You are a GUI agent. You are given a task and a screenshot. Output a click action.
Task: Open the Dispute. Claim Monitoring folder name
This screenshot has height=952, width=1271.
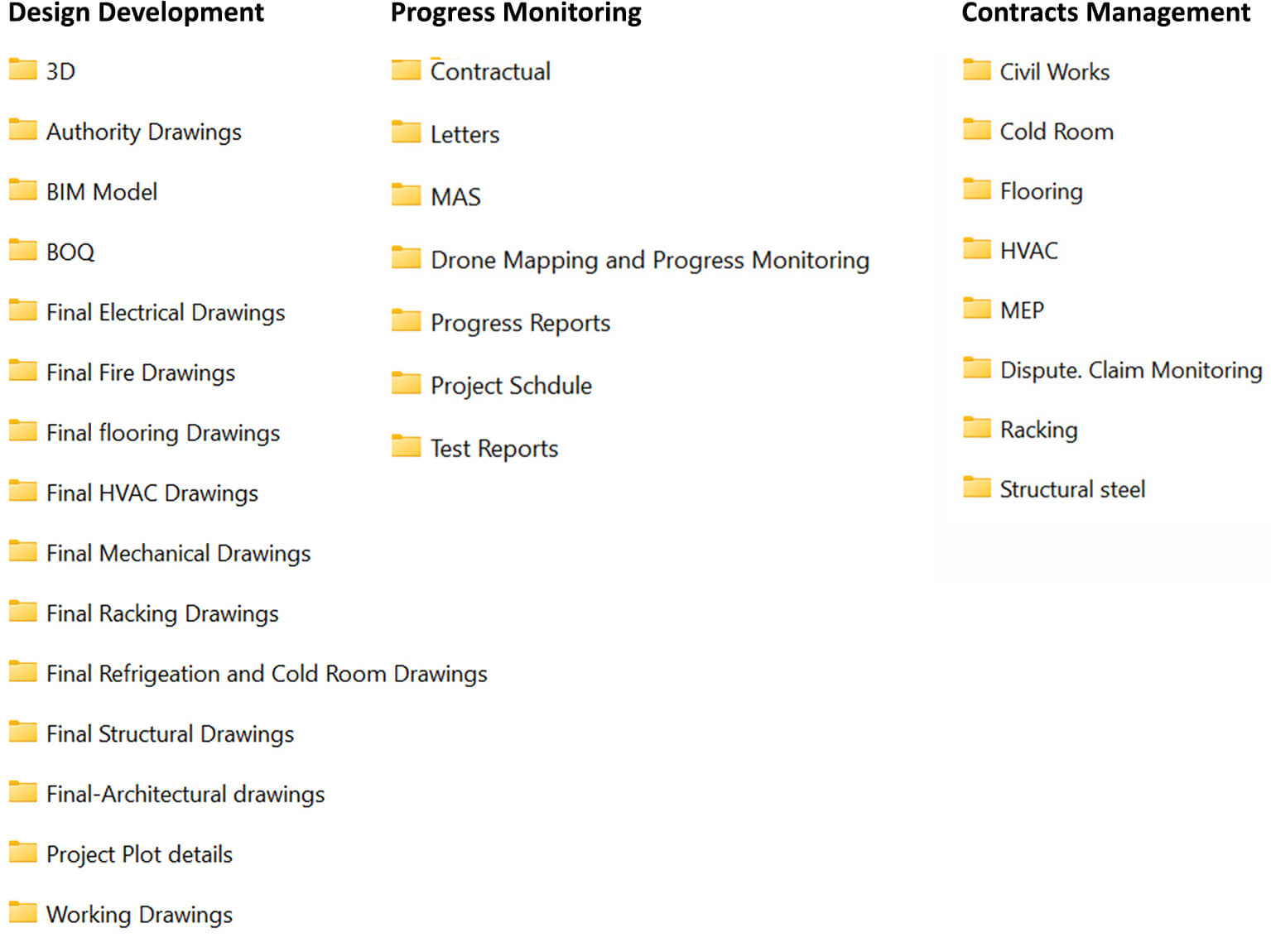pyautogui.click(x=1130, y=370)
